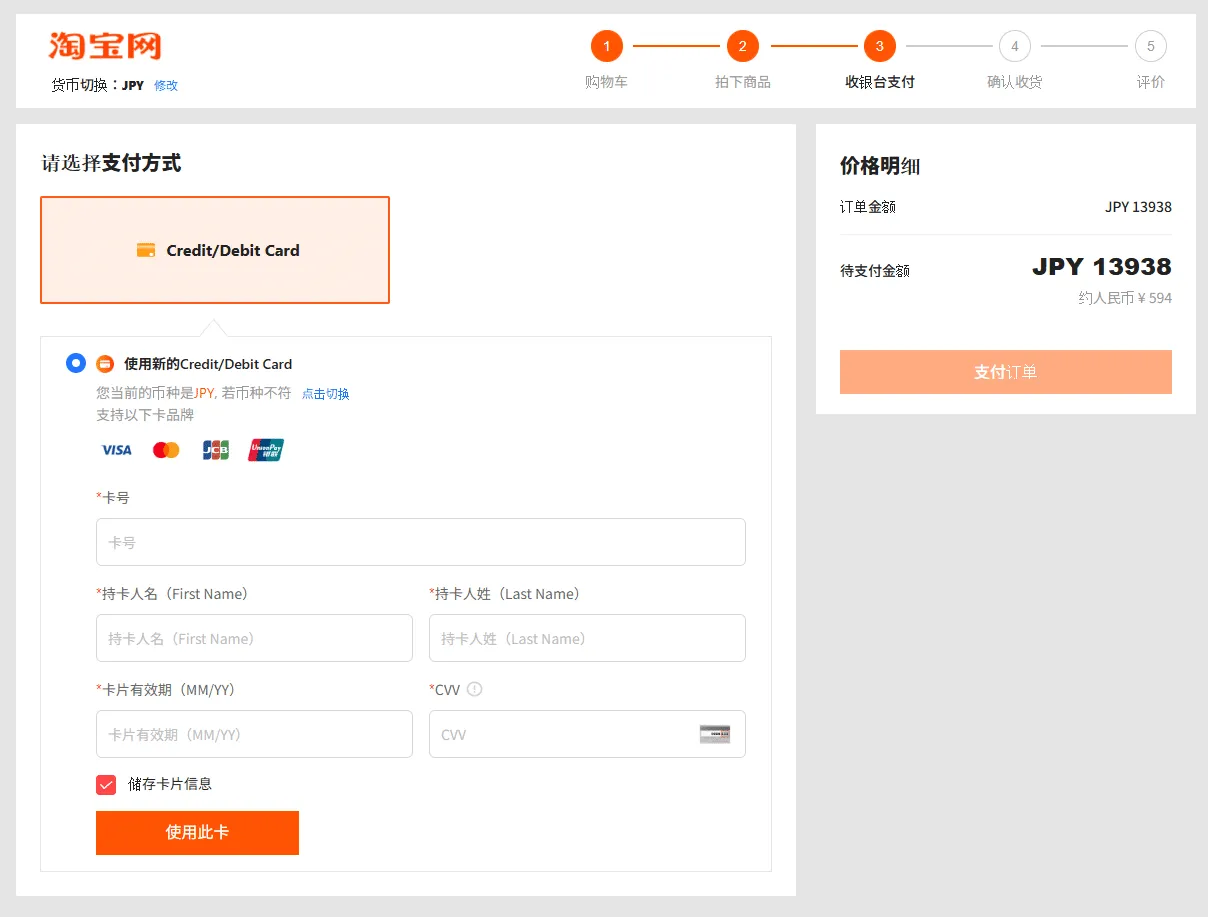Click the orange card icon beside 使用新的Credit/Debit Card
Screen dimensions: 1208x917
coord(105,364)
